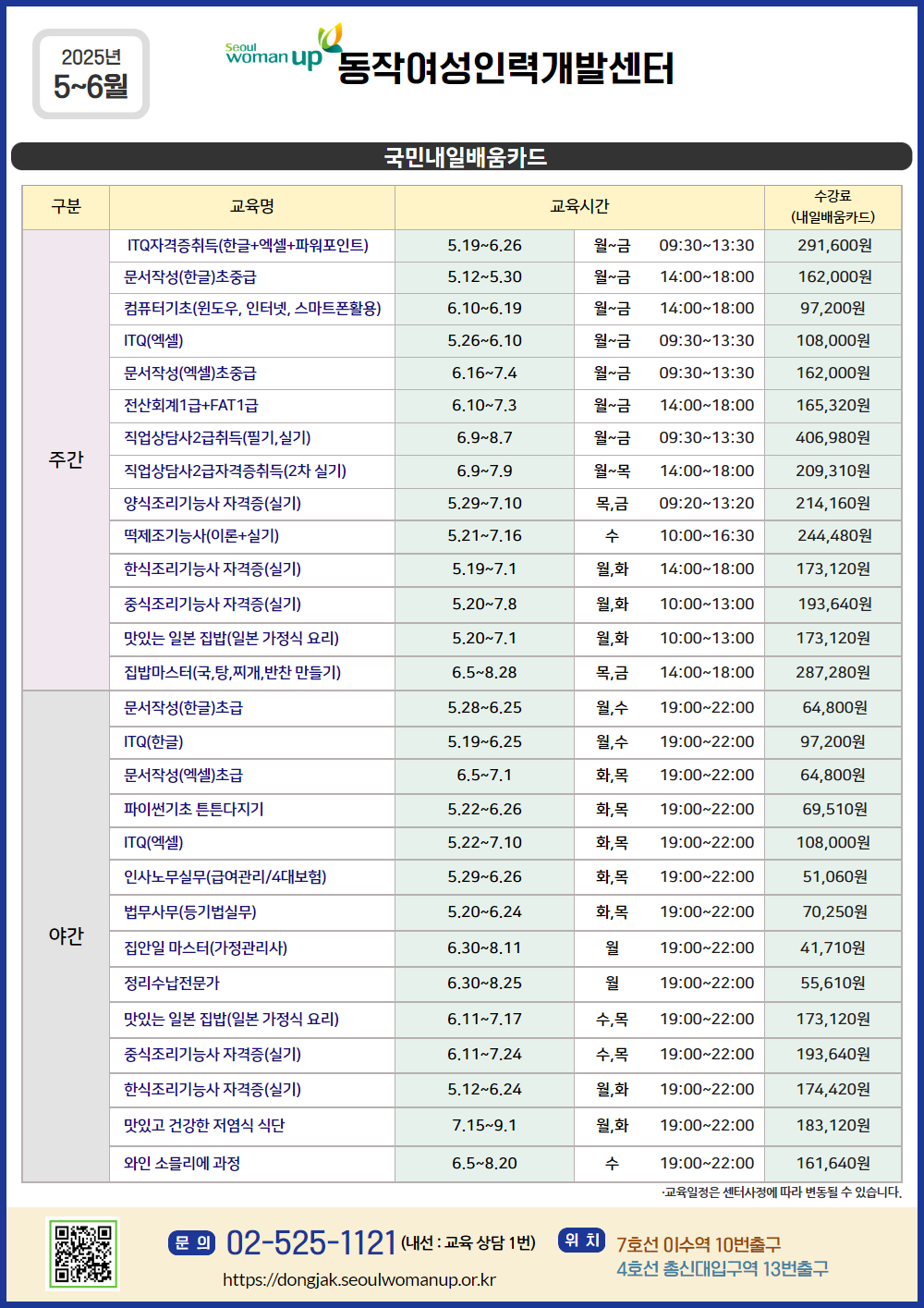
Task: Click the 406,980원 fee cell
Action: (x=833, y=438)
